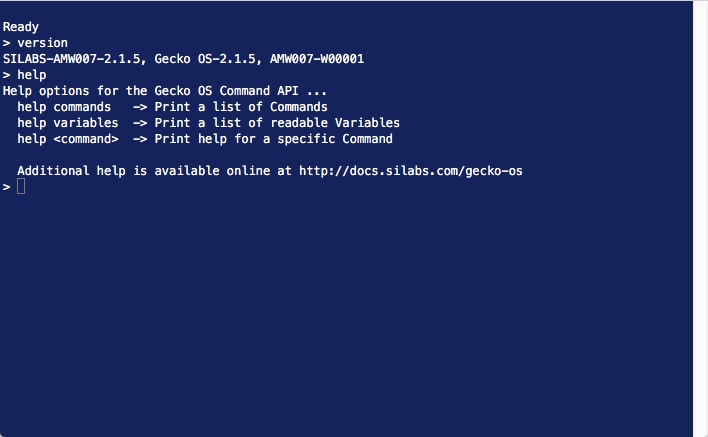This screenshot has height=437, width=708.
Task: Click the 'help <command>' option text
Action: coord(67,139)
